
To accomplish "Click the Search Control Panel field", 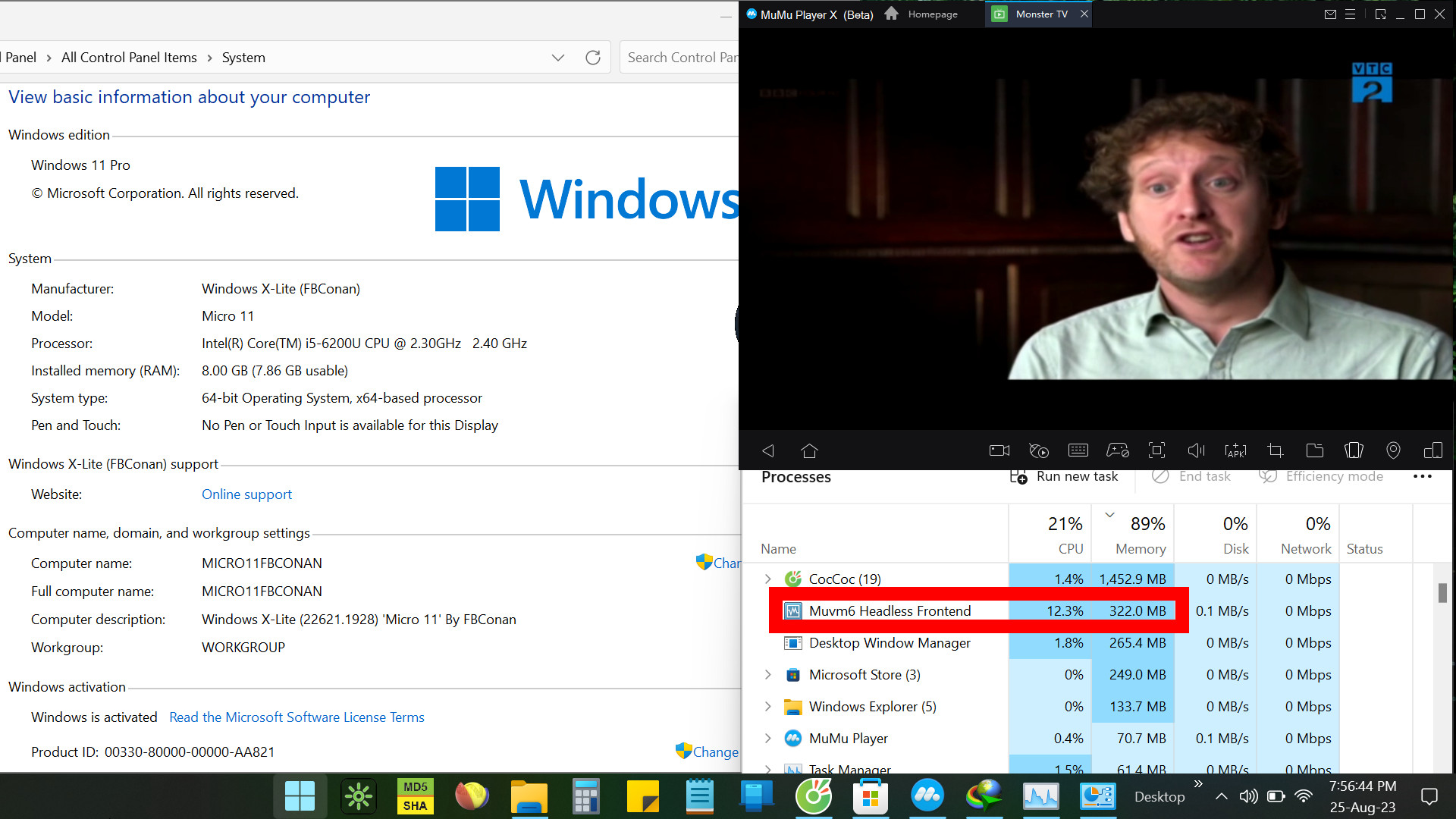I will [680, 58].
